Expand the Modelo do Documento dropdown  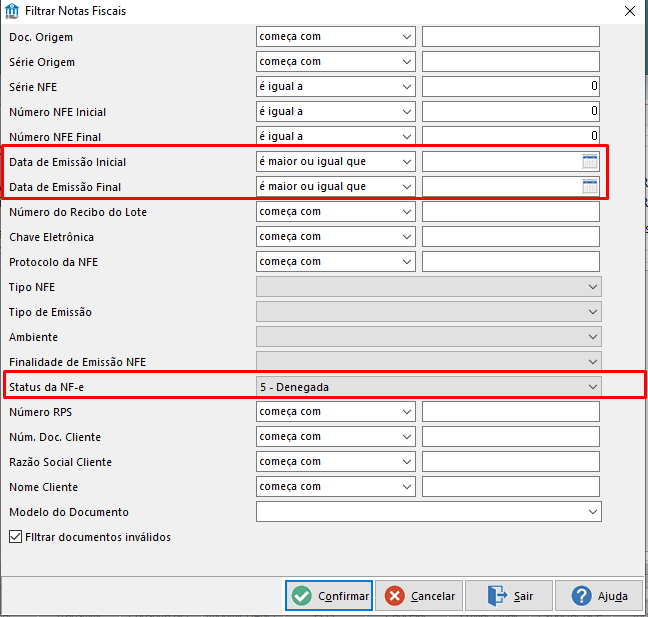click(429, 512)
